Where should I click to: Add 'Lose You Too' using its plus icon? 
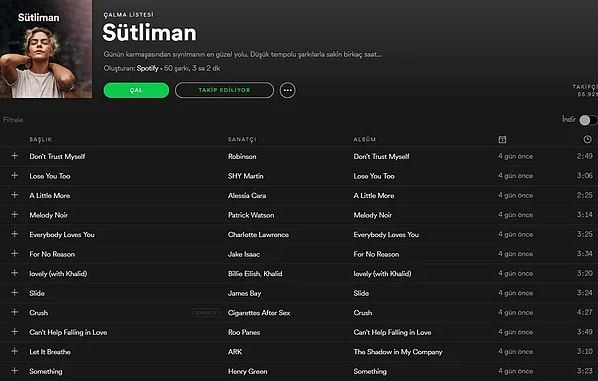[x=14, y=175]
